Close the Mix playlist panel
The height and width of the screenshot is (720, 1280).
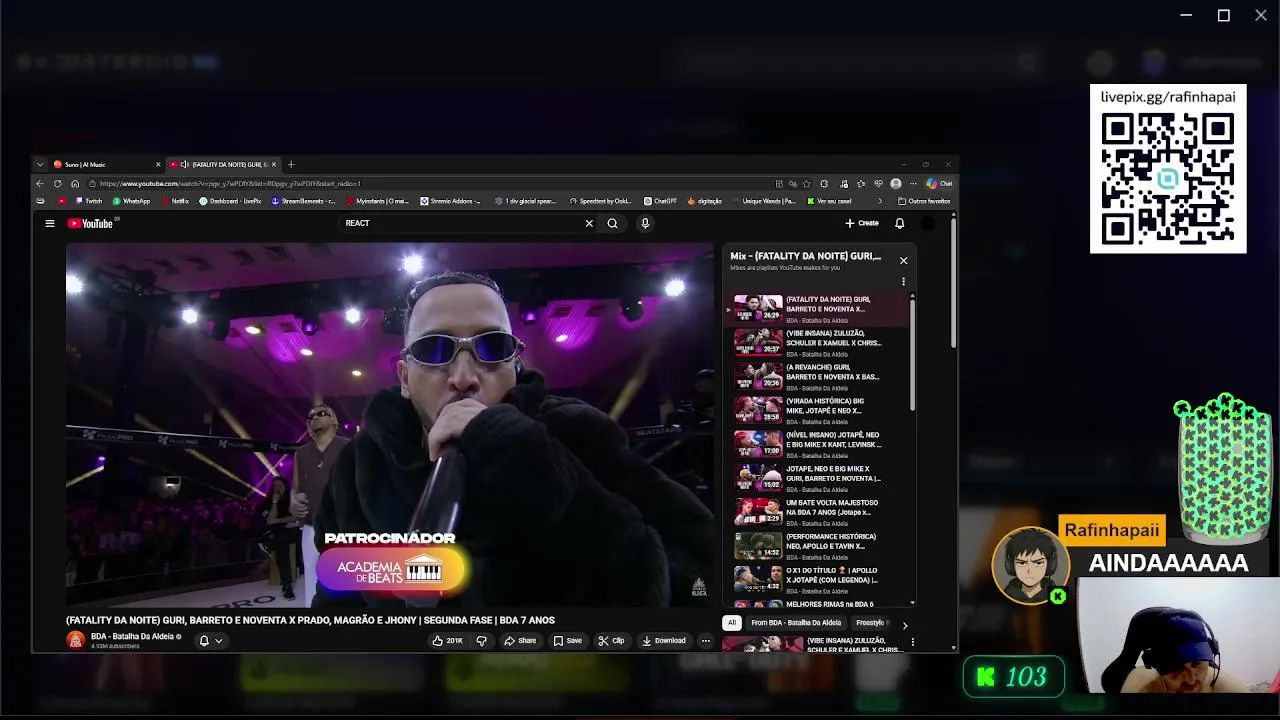pos(903,260)
